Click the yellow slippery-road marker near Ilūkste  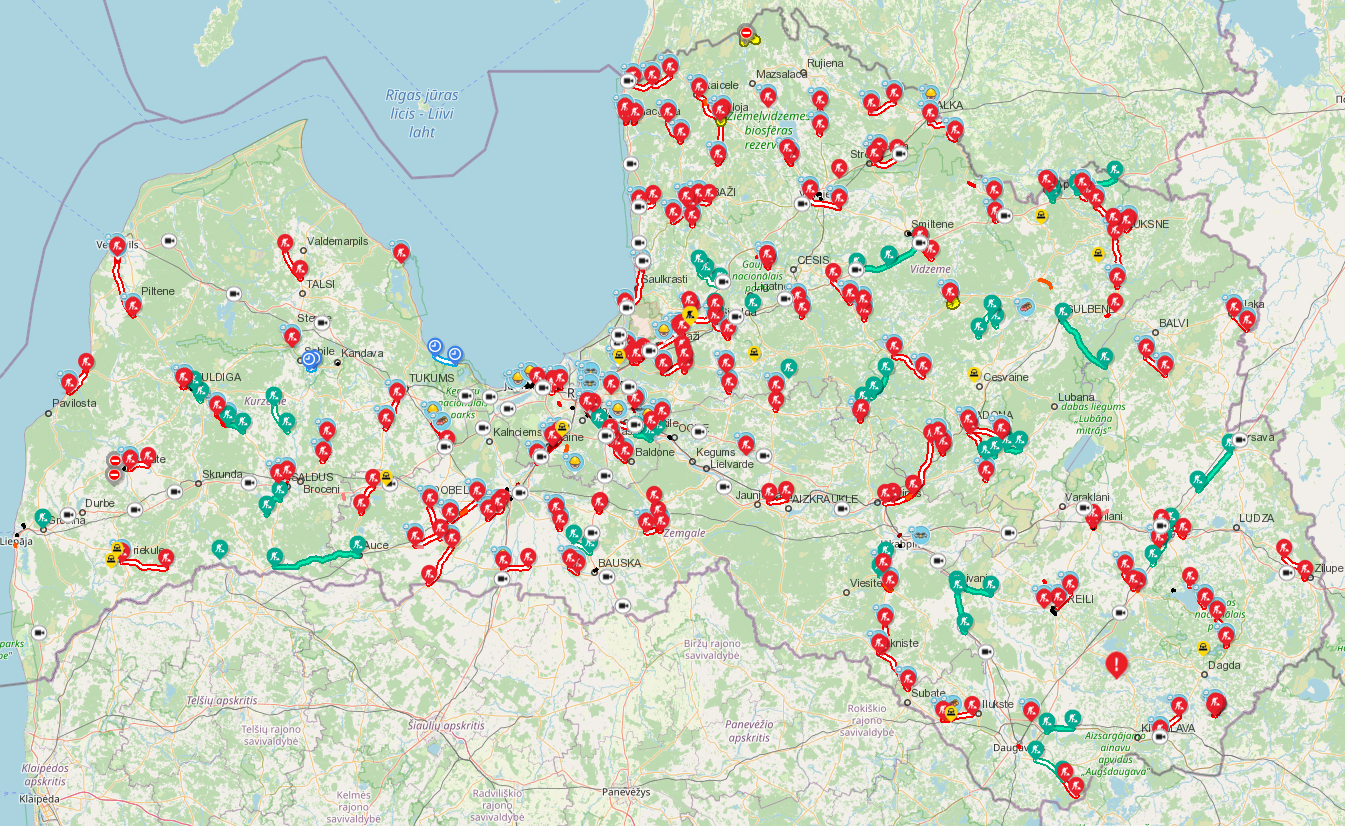click(x=950, y=713)
